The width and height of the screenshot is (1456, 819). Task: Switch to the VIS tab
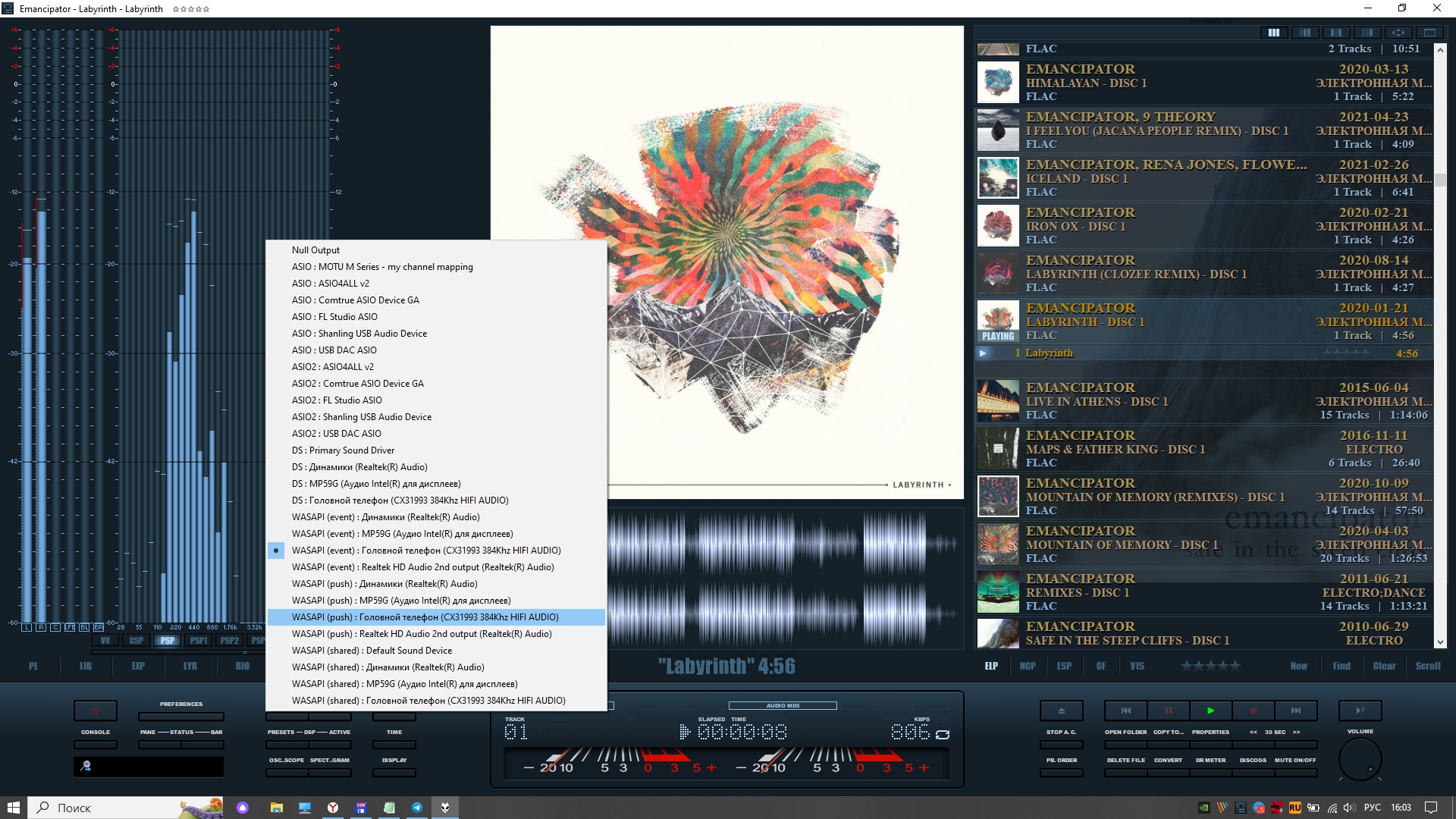click(1137, 666)
